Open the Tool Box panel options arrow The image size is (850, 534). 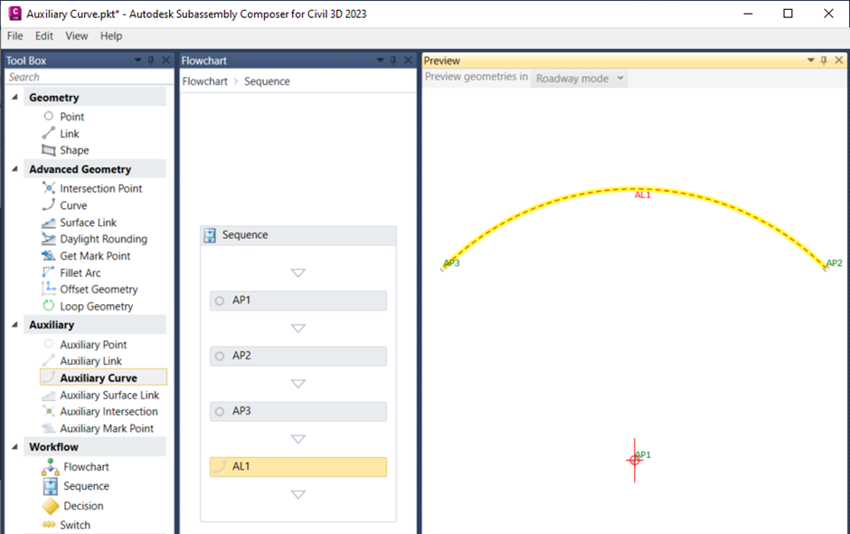[x=138, y=60]
